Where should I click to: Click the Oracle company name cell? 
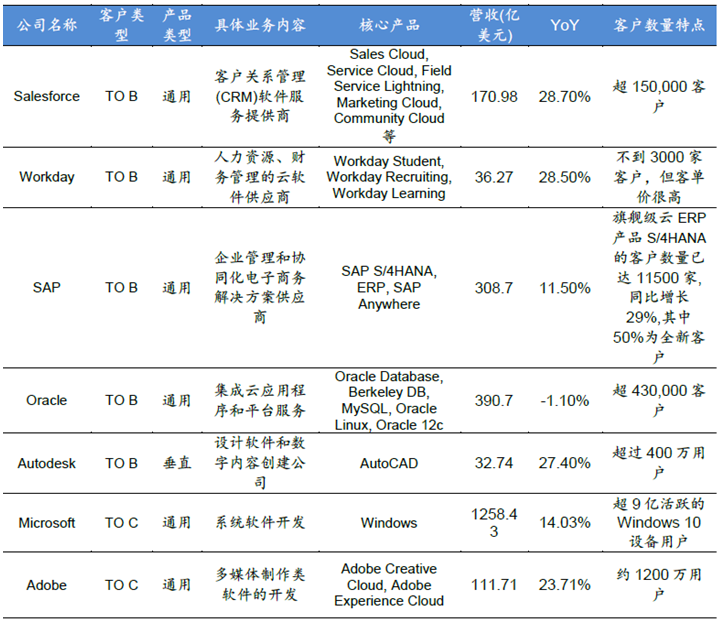[47, 400]
